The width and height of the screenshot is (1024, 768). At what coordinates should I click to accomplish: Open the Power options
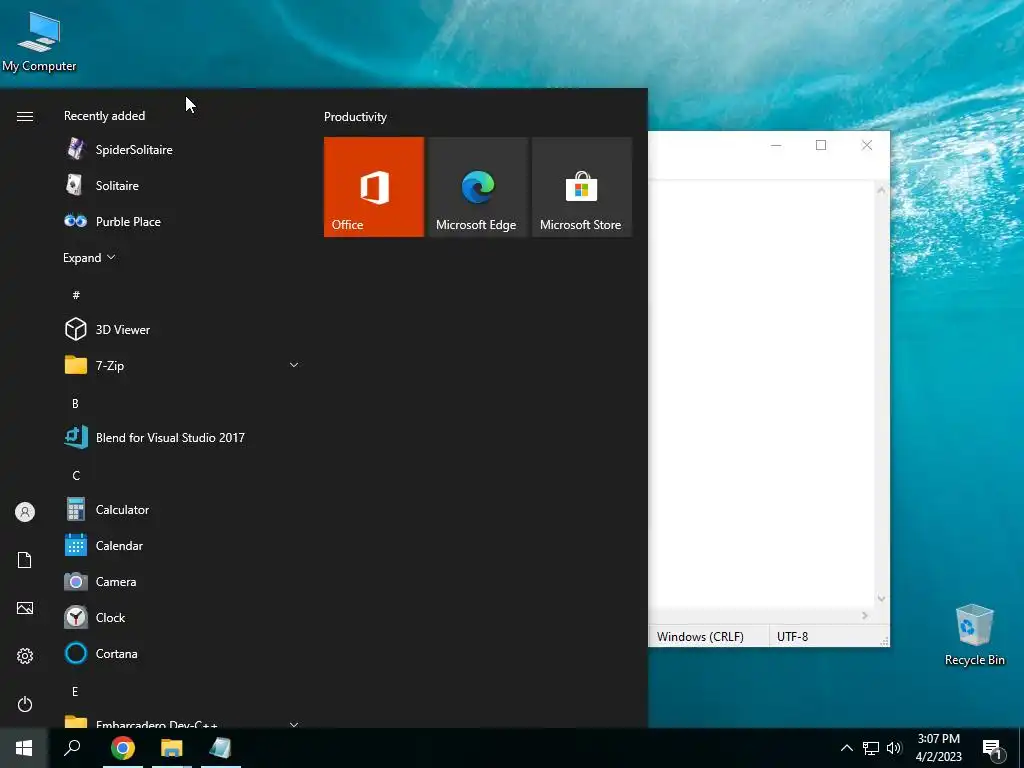(25, 704)
